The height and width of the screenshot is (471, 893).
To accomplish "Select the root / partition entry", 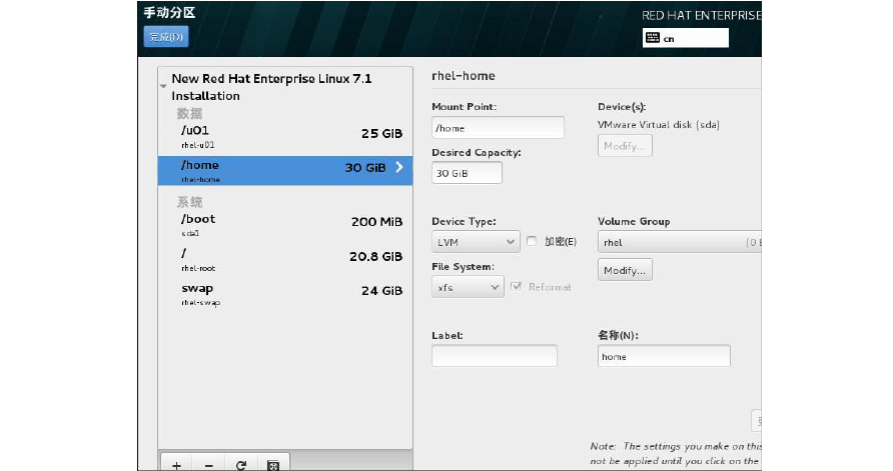I will (285, 259).
